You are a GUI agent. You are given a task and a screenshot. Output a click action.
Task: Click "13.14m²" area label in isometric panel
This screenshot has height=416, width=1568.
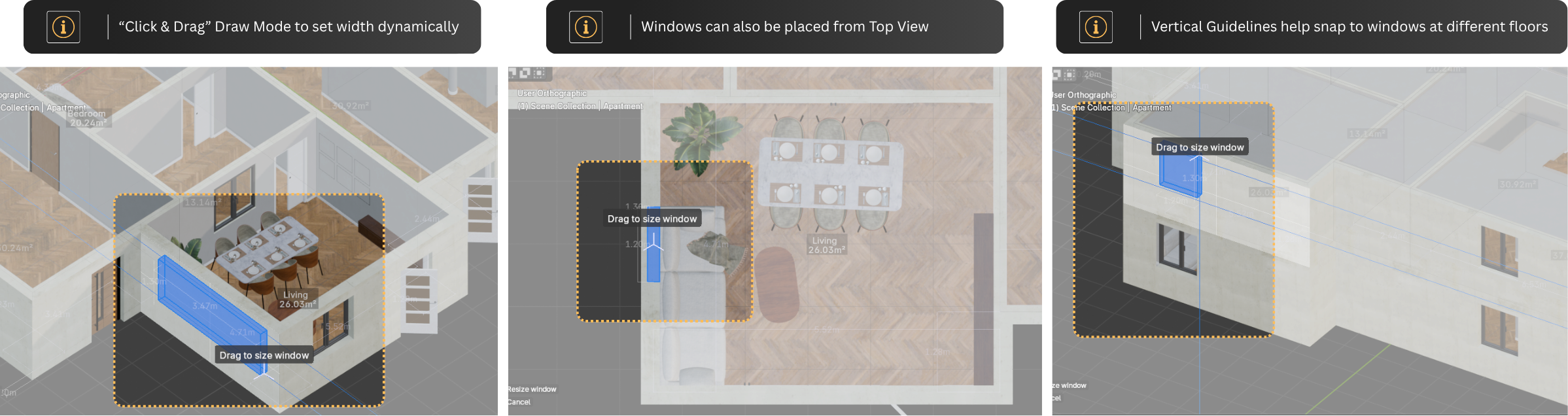point(203,203)
